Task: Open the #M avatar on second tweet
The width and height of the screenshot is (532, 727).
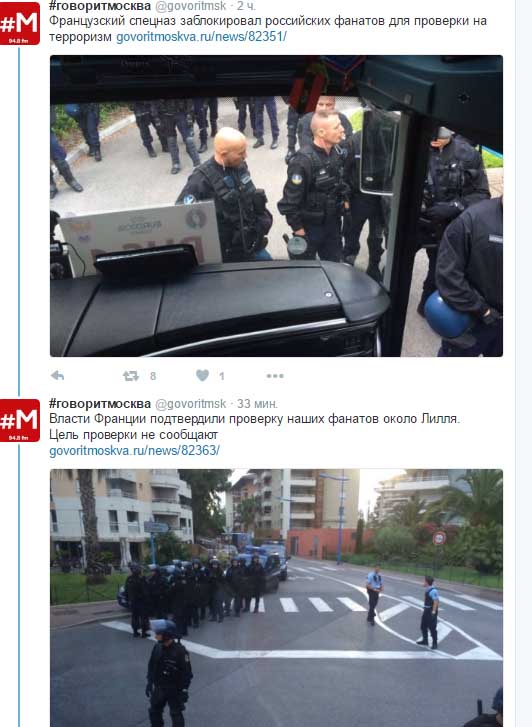Action: point(19,420)
